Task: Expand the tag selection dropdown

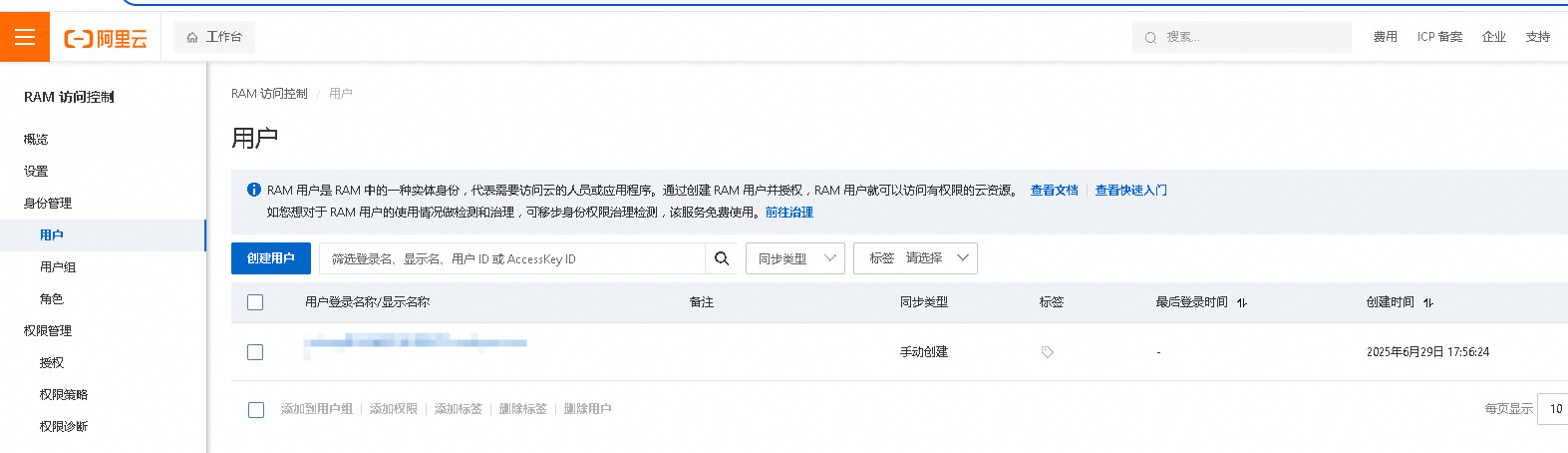Action: pos(915,258)
